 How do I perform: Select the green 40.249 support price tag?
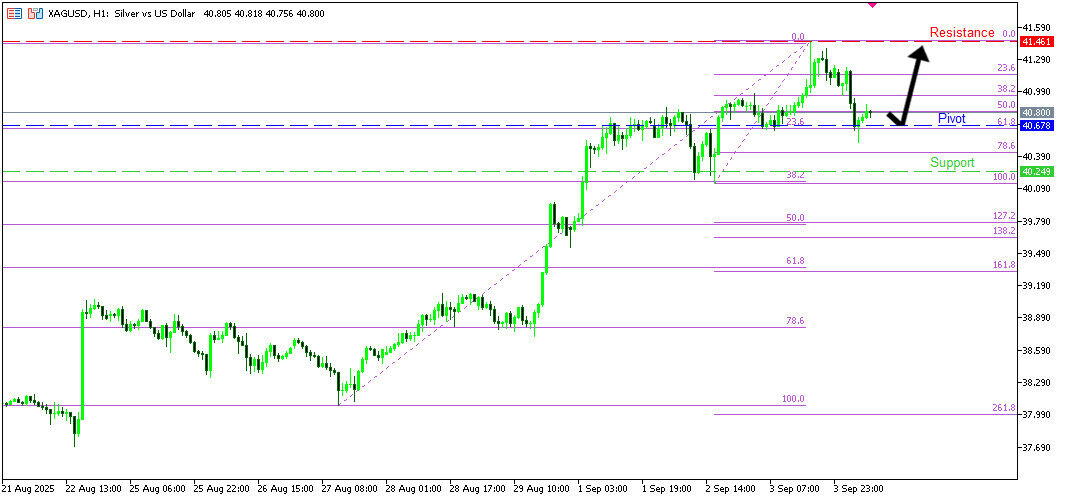tap(1035, 172)
